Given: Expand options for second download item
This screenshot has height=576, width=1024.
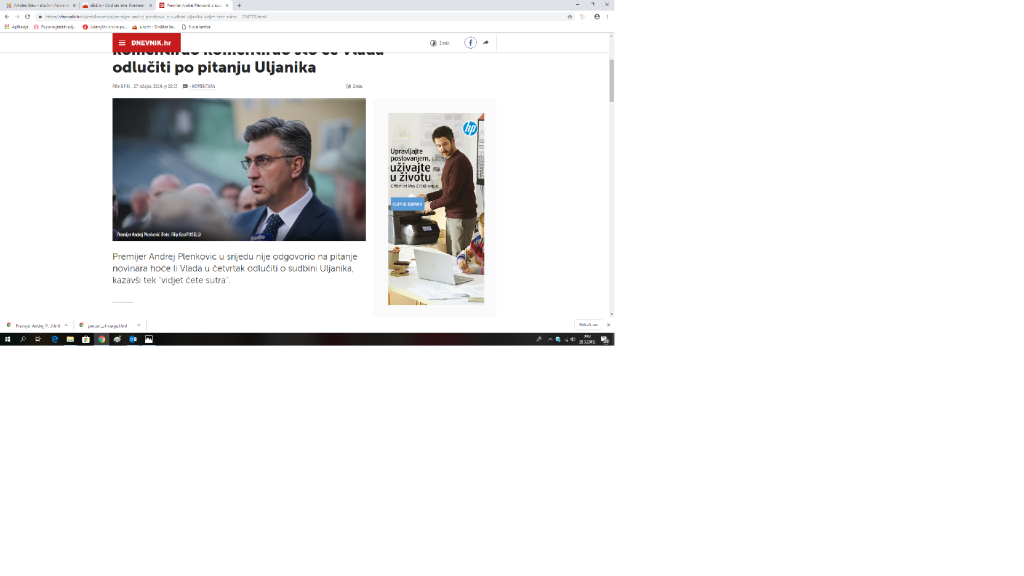Looking at the screenshot, I should pyautogui.click(x=138, y=325).
